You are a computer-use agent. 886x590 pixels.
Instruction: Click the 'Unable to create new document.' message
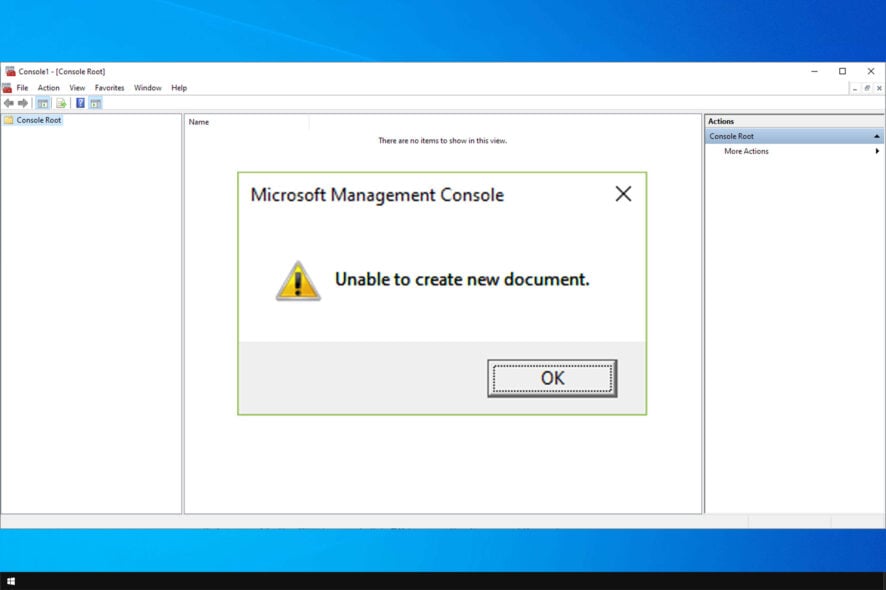[x=462, y=279]
